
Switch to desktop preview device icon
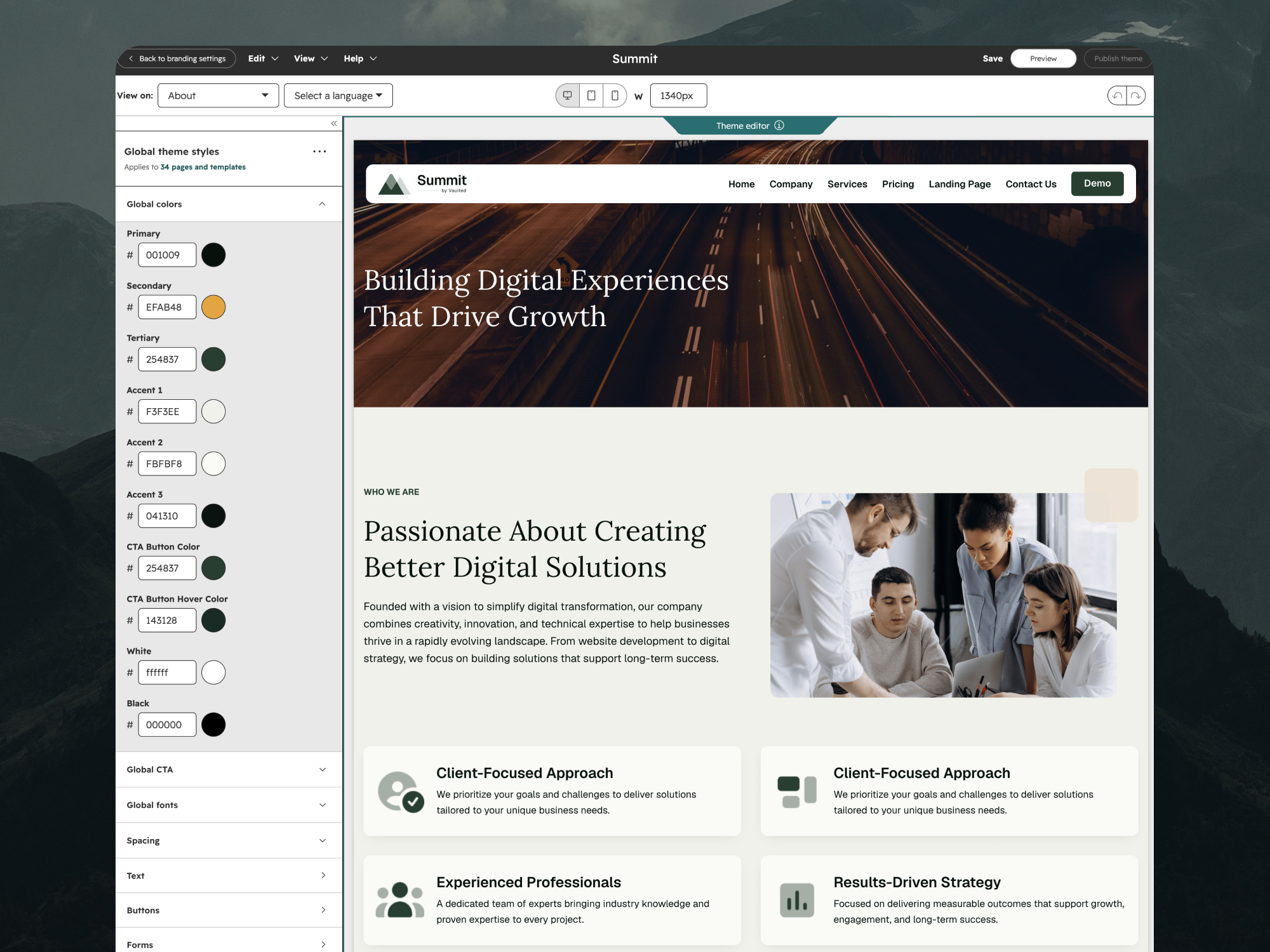(567, 95)
